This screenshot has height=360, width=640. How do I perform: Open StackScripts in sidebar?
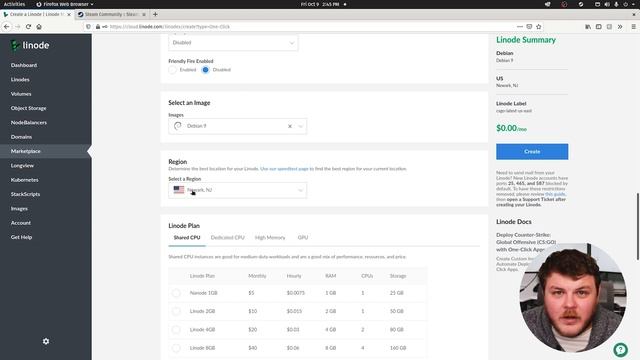point(26,194)
